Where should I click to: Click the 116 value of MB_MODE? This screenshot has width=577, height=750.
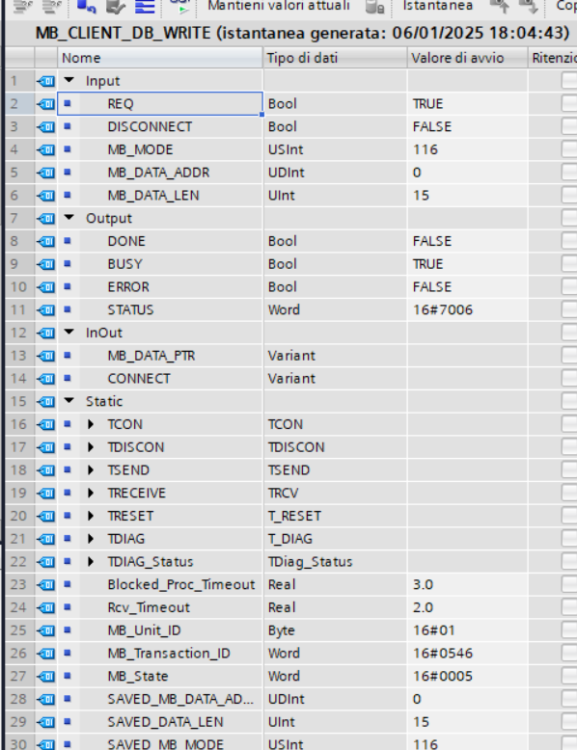(468, 150)
